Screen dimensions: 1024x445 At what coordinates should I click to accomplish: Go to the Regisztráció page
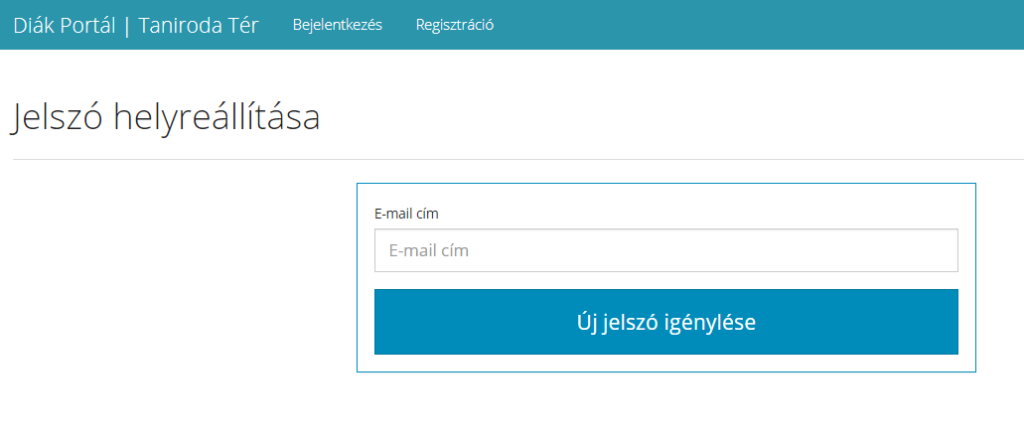[x=454, y=25]
